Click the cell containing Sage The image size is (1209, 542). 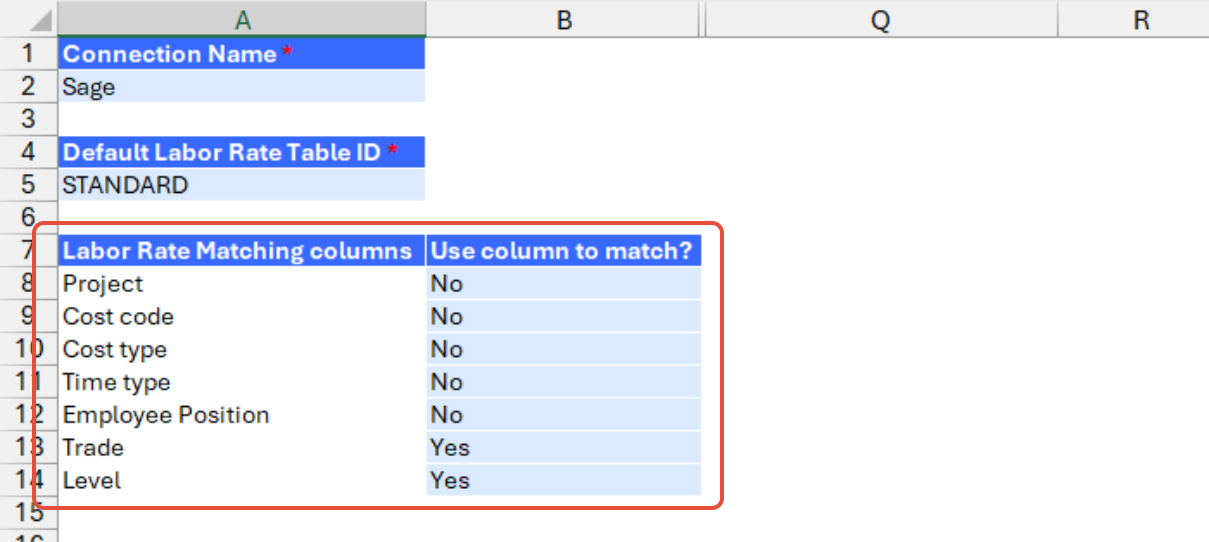pyautogui.click(x=242, y=87)
